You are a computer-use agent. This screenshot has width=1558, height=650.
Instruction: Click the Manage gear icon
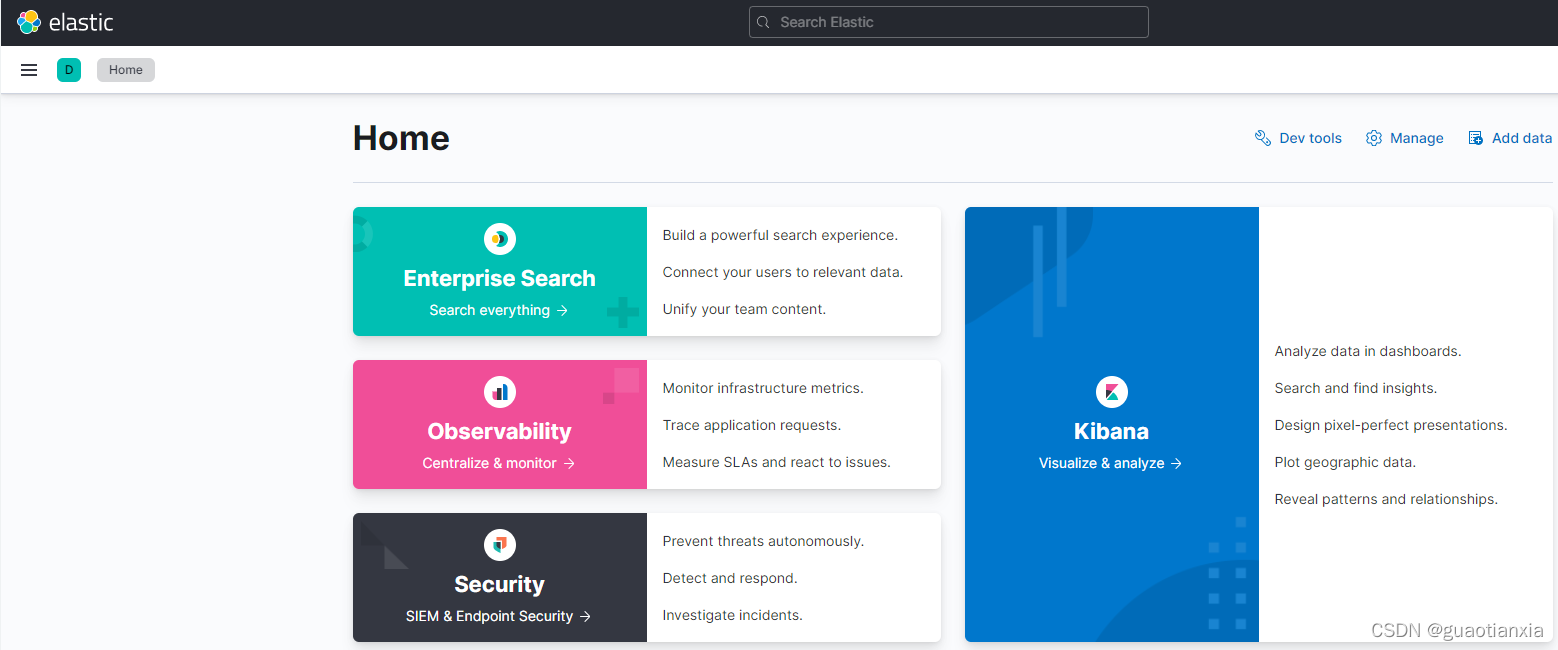[1374, 138]
